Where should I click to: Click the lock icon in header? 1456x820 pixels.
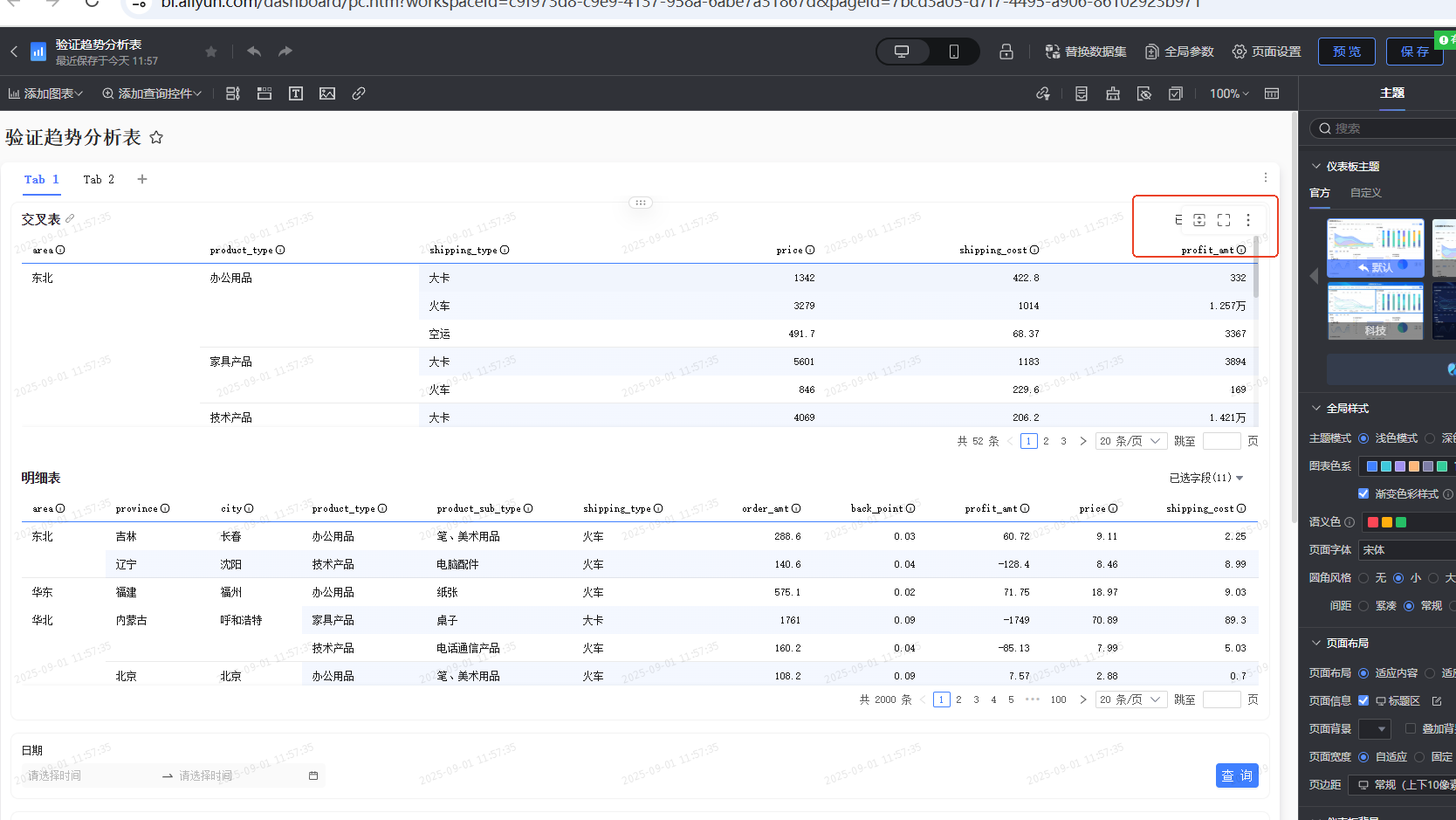[1006, 52]
